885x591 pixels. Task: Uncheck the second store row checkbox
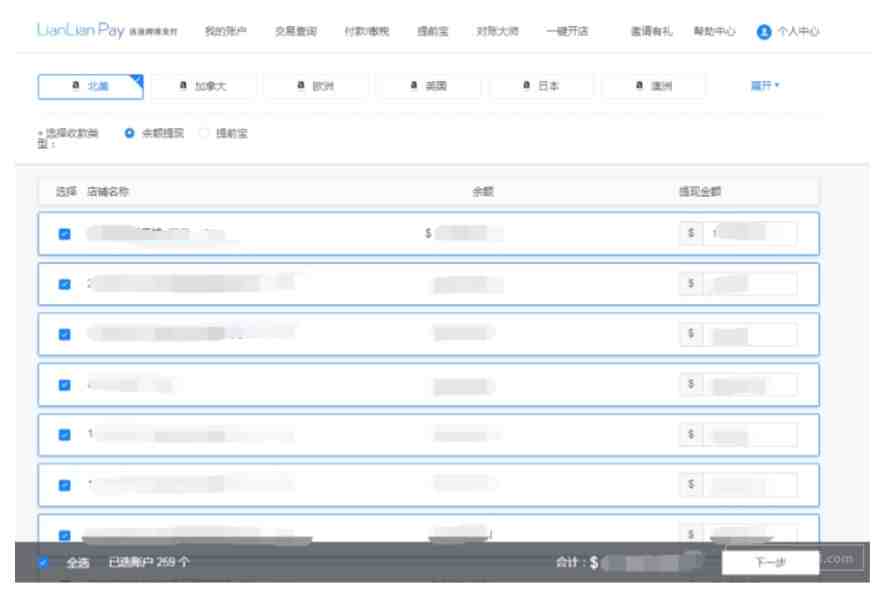(65, 284)
